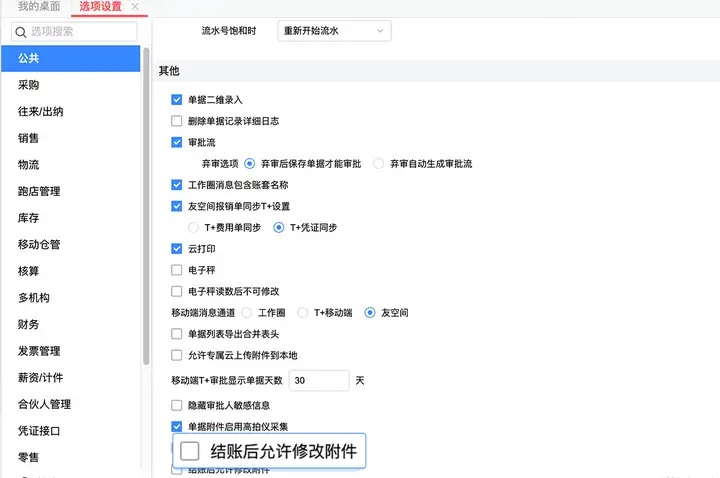Check the 电子秤 option

pyautogui.click(x=176, y=270)
